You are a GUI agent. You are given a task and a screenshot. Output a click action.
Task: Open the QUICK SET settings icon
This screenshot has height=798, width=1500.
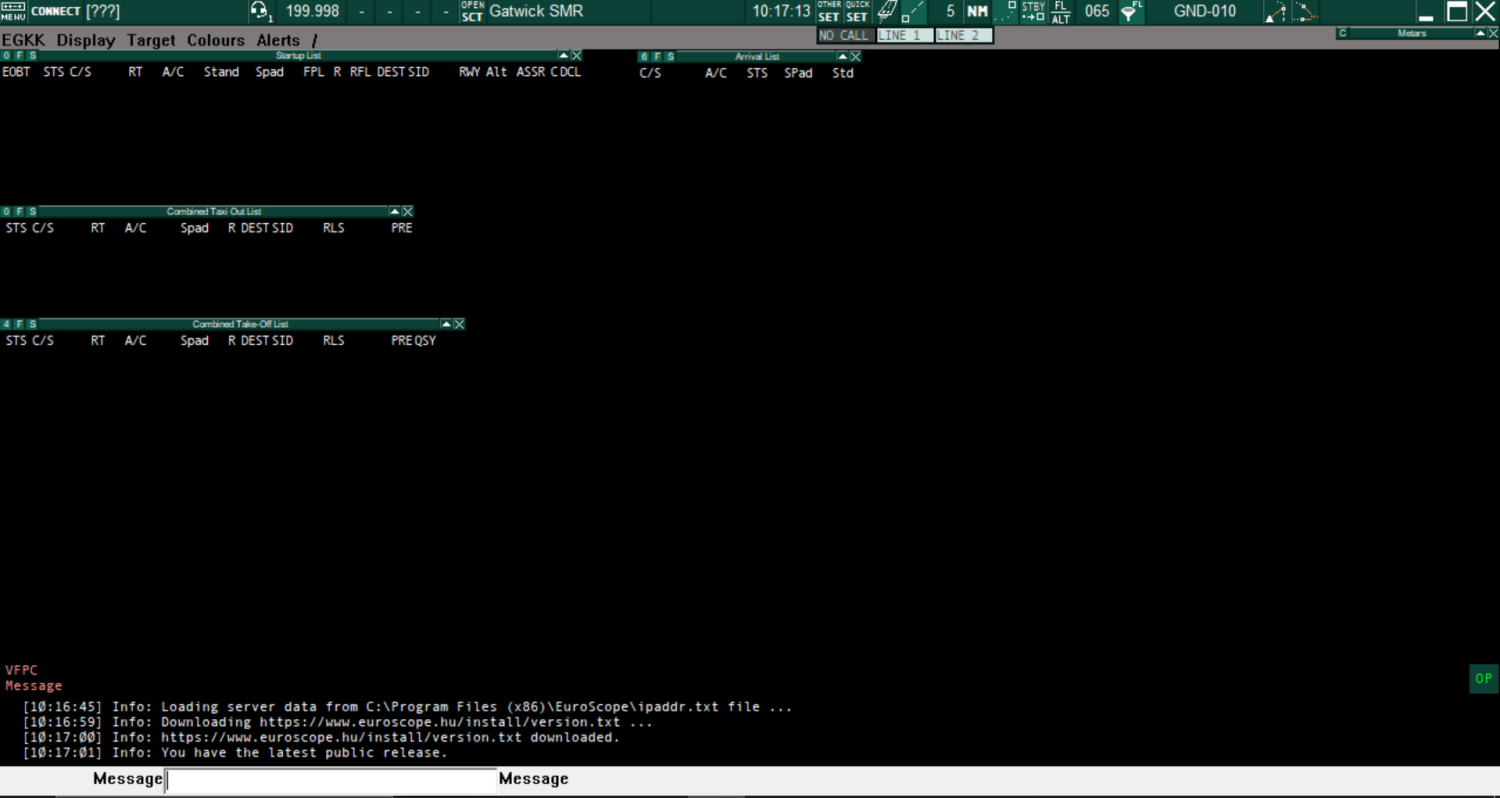coord(857,11)
